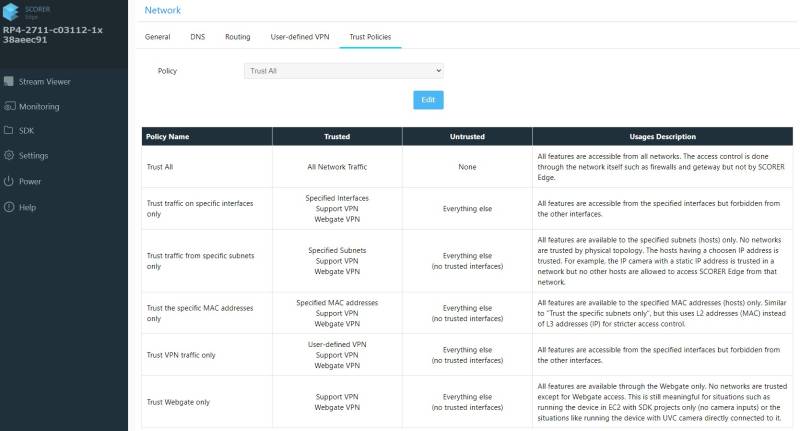
Task: Click the SCORER Edge cube logo
Action: [x=12, y=10]
